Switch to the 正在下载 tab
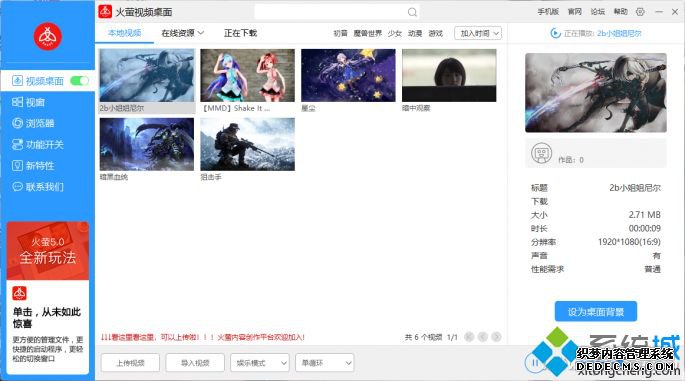The height and width of the screenshot is (381, 685). point(240,33)
